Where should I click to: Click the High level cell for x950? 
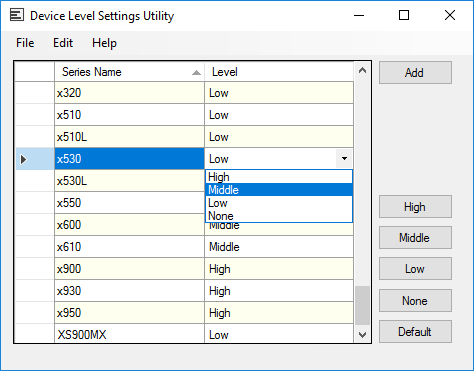279,313
